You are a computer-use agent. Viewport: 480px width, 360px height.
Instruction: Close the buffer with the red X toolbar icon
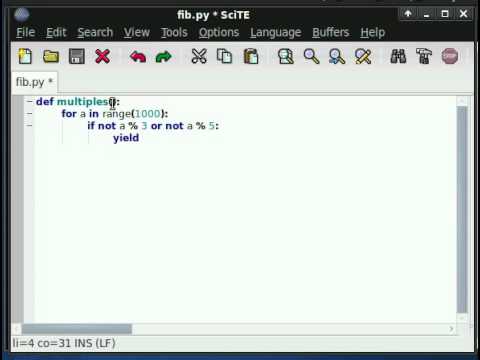pos(103,56)
